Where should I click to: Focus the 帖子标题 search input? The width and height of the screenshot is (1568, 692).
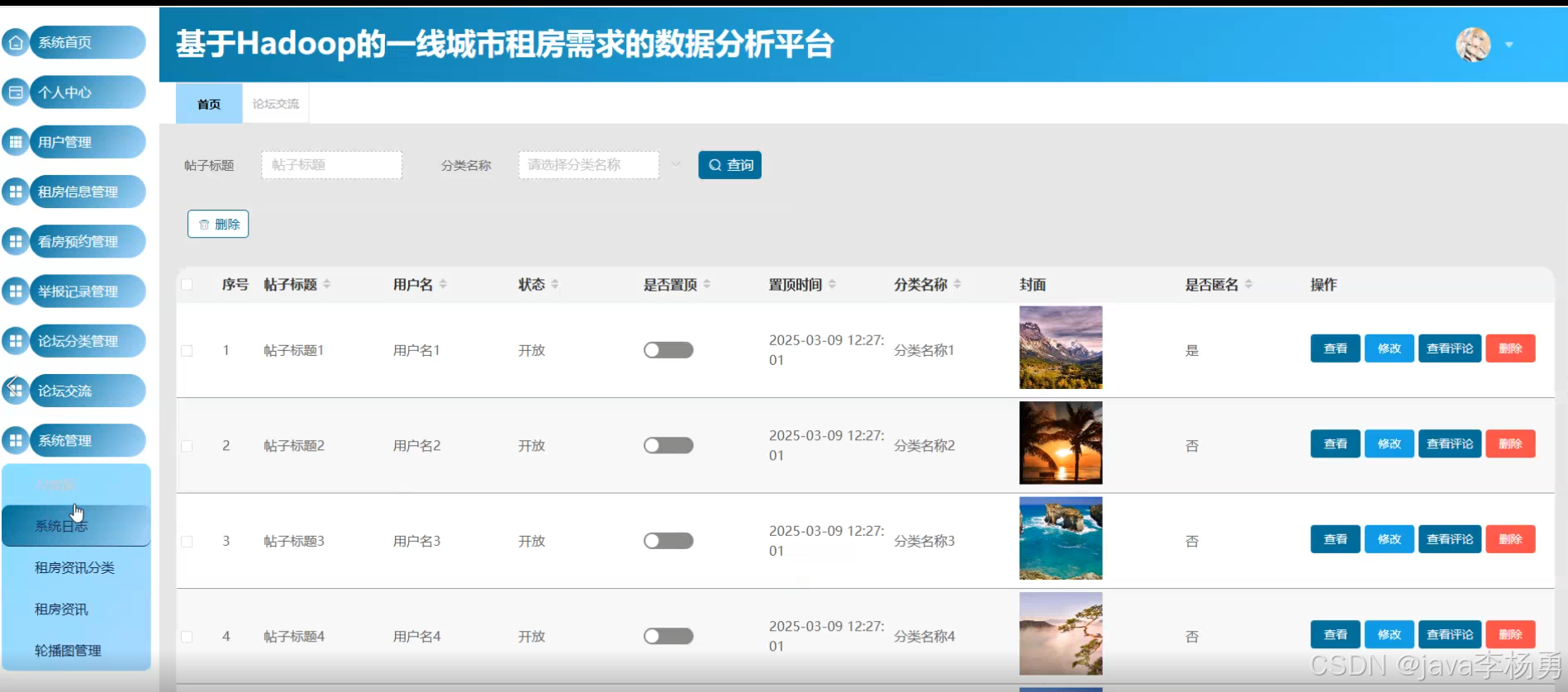(x=332, y=164)
